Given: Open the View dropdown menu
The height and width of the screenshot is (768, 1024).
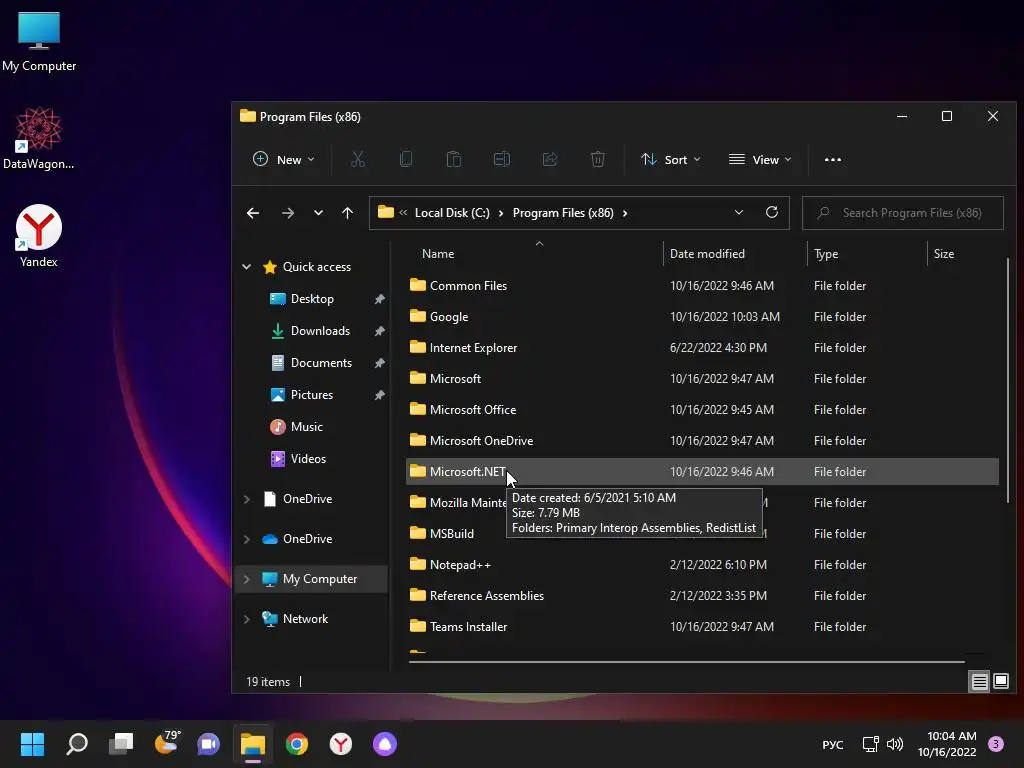Looking at the screenshot, I should (760, 159).
